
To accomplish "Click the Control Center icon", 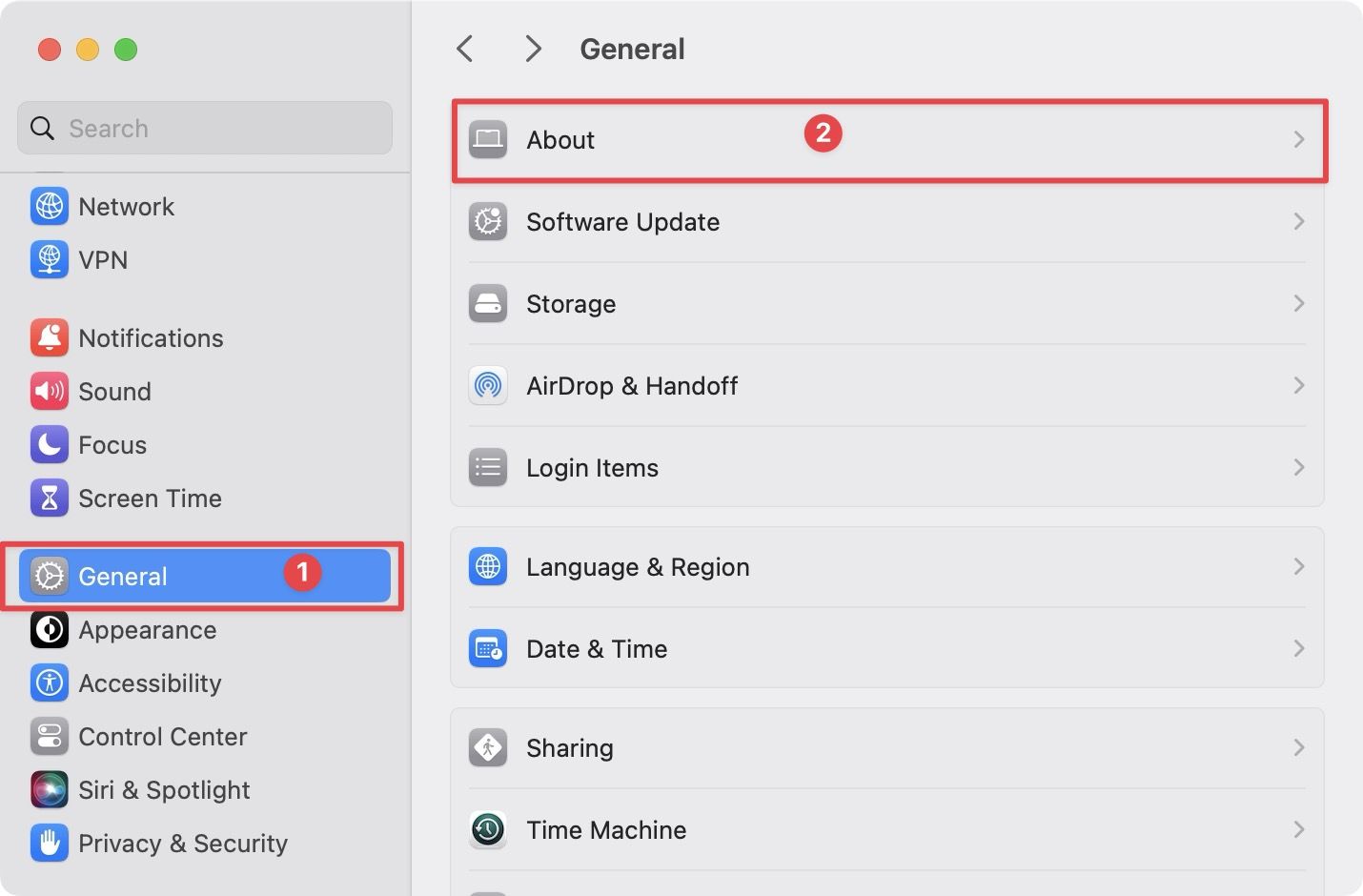I will (50, 736).
